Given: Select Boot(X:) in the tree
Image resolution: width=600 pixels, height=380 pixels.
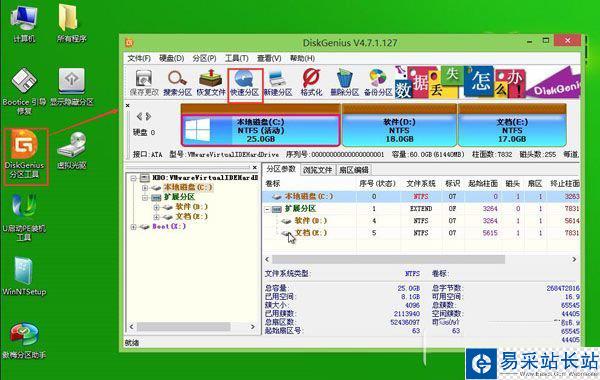Looking at the screenshot, I should coord(169,227).
